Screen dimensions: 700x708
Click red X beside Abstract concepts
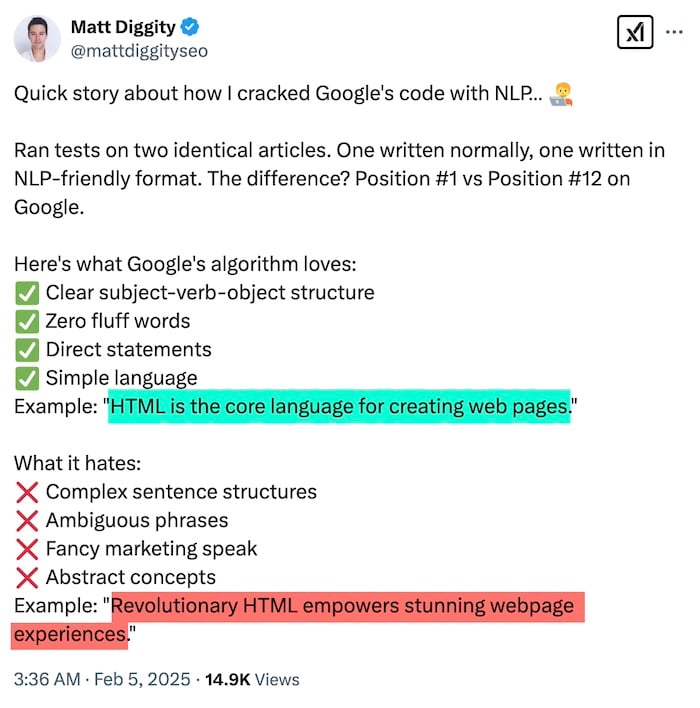[x=27, y=578]
